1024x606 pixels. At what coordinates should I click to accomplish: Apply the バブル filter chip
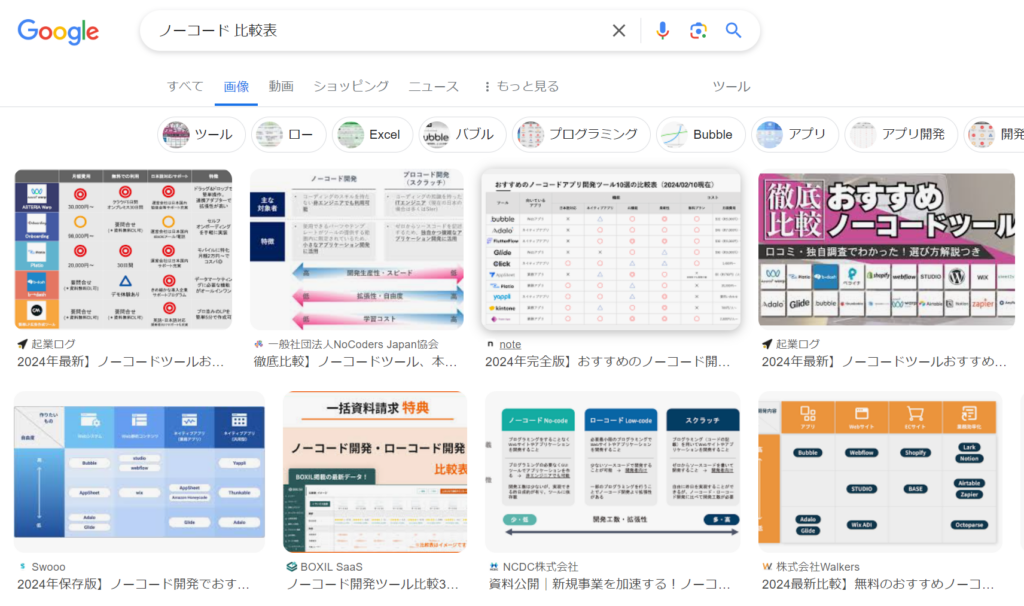(x=462, y=135)
